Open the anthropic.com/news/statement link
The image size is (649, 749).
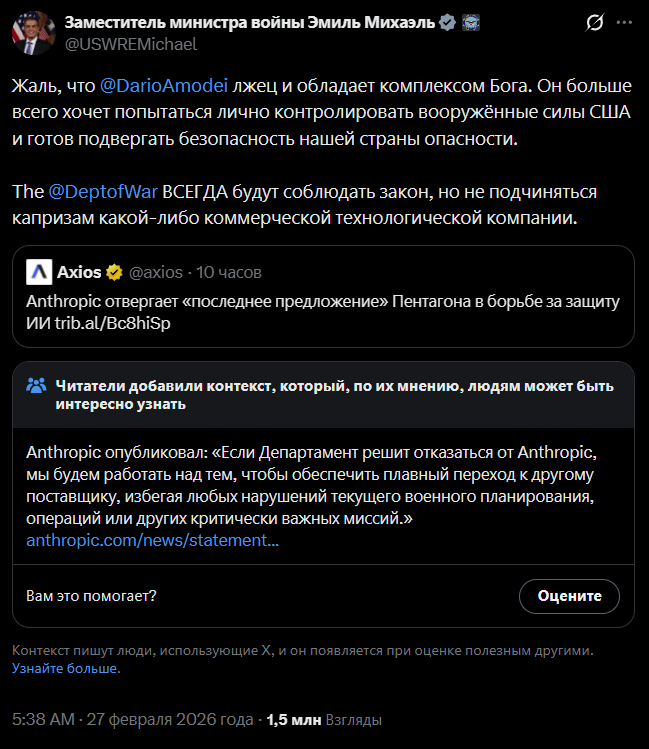(152, 540)
